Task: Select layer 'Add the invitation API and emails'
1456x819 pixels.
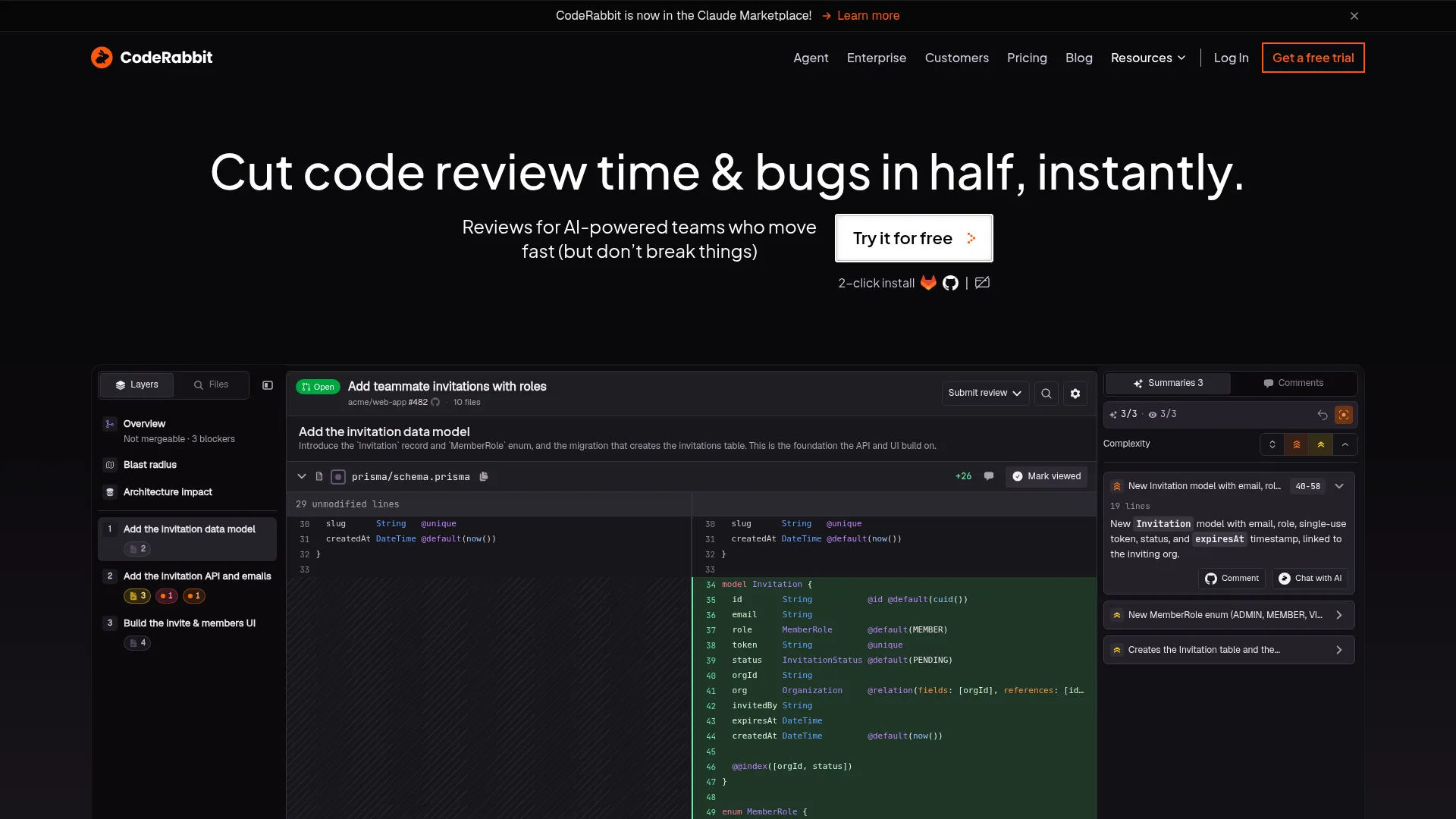Action: [187, 585]
